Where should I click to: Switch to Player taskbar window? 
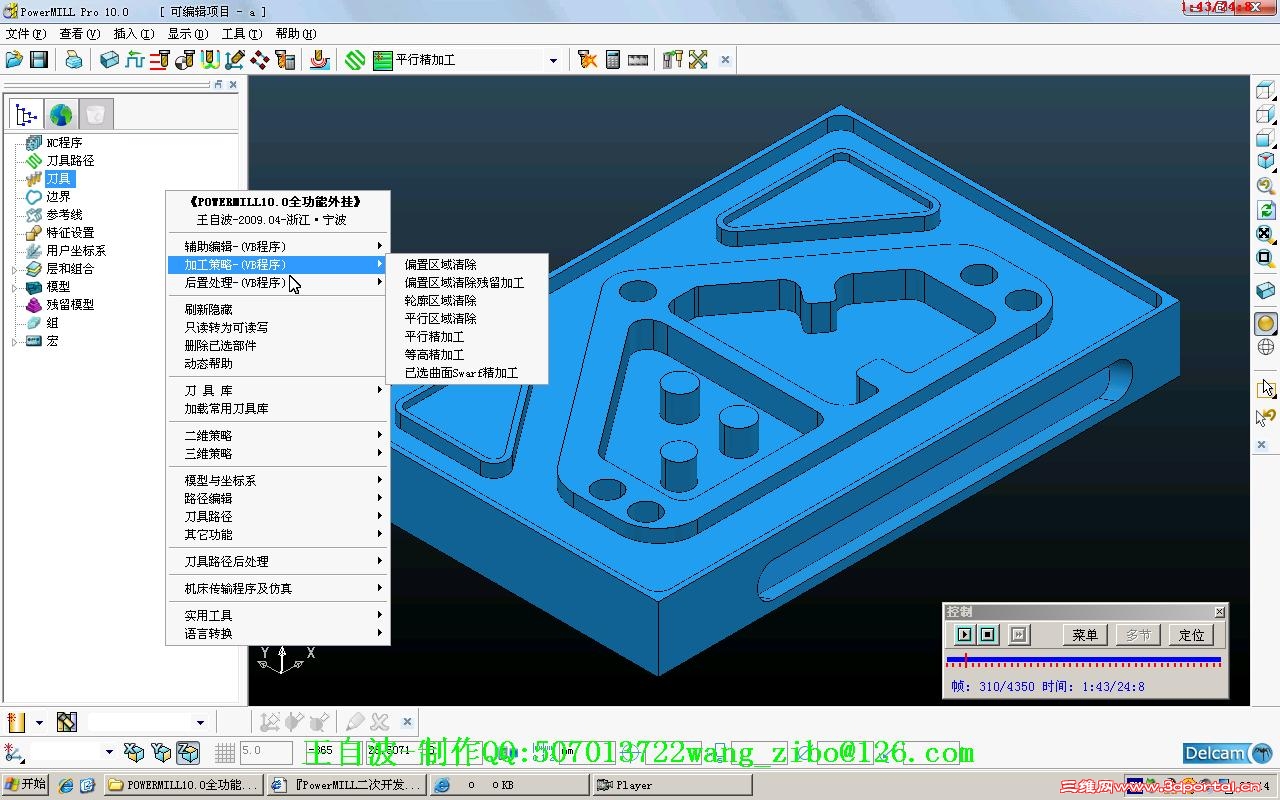pos(671,785)
